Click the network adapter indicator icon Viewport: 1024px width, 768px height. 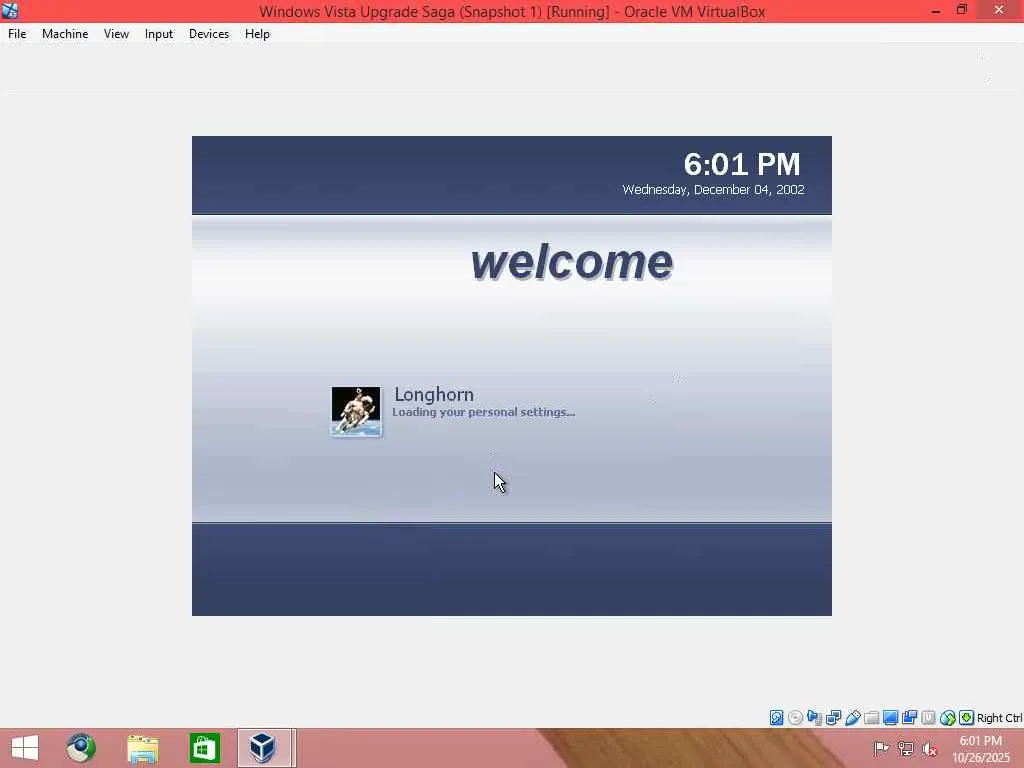pyautogui.click(x=833, y=718)
